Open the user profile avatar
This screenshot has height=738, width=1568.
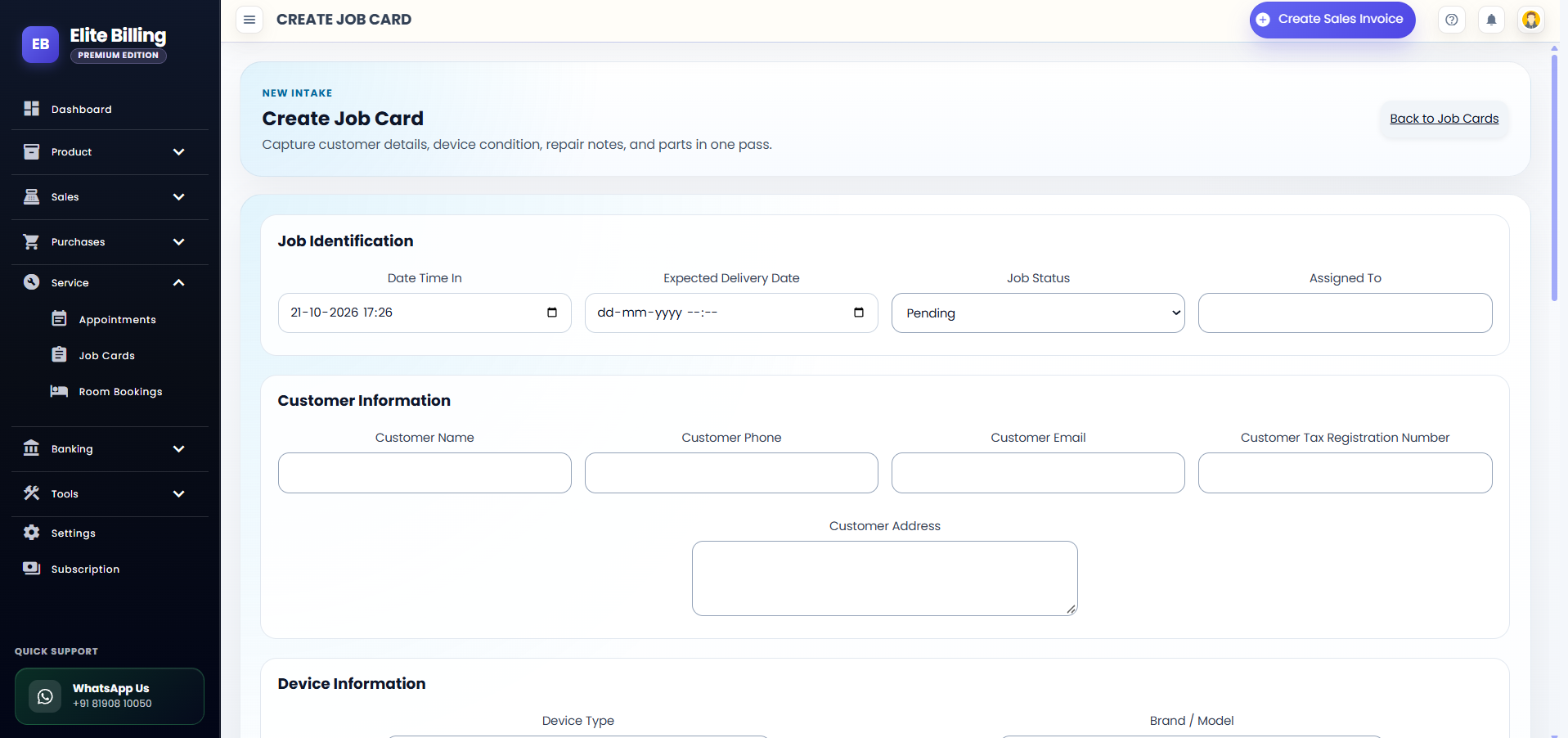click(x=1531, y=20)
